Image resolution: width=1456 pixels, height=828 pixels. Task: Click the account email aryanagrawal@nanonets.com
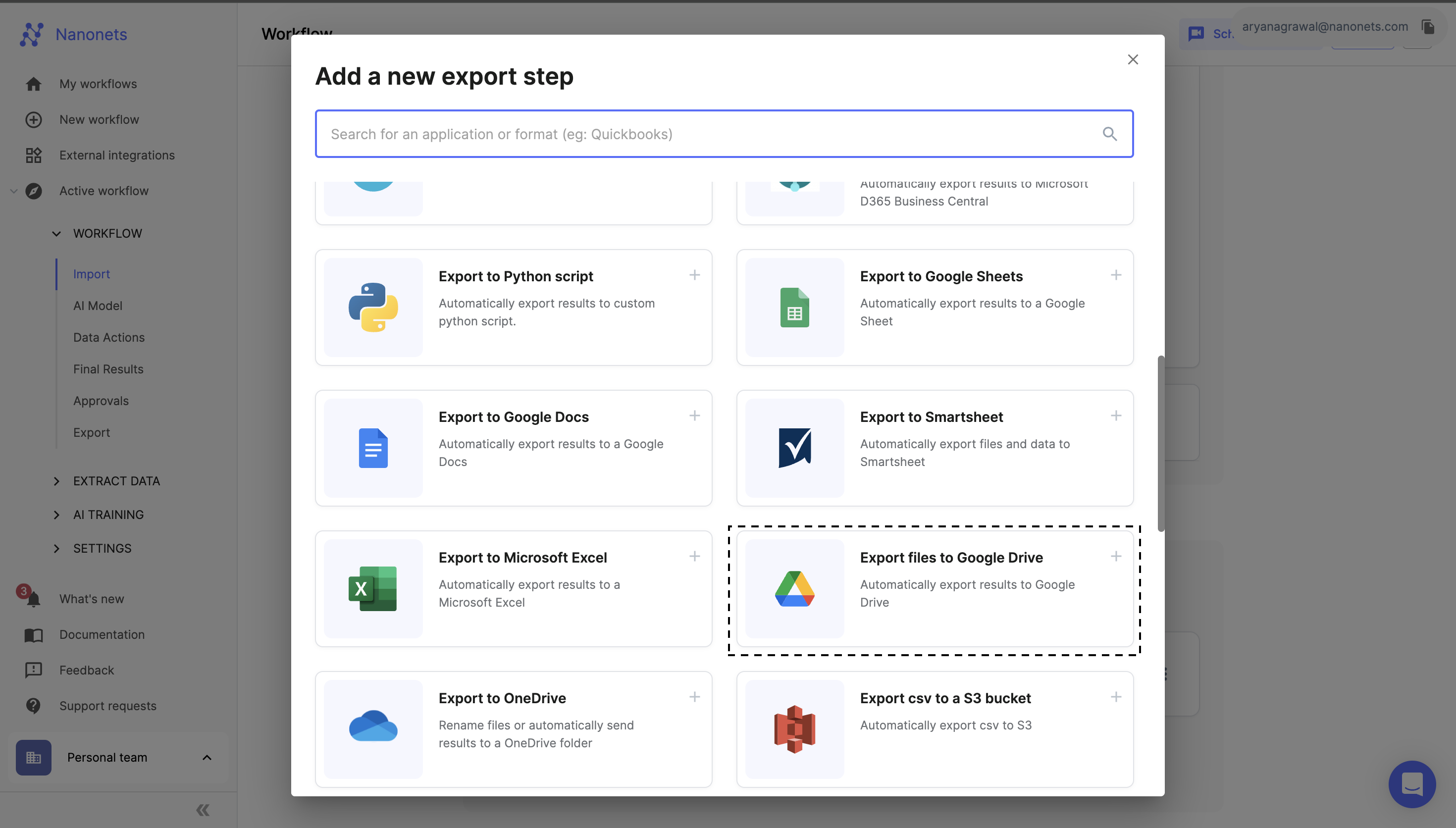coord(1325,27)
